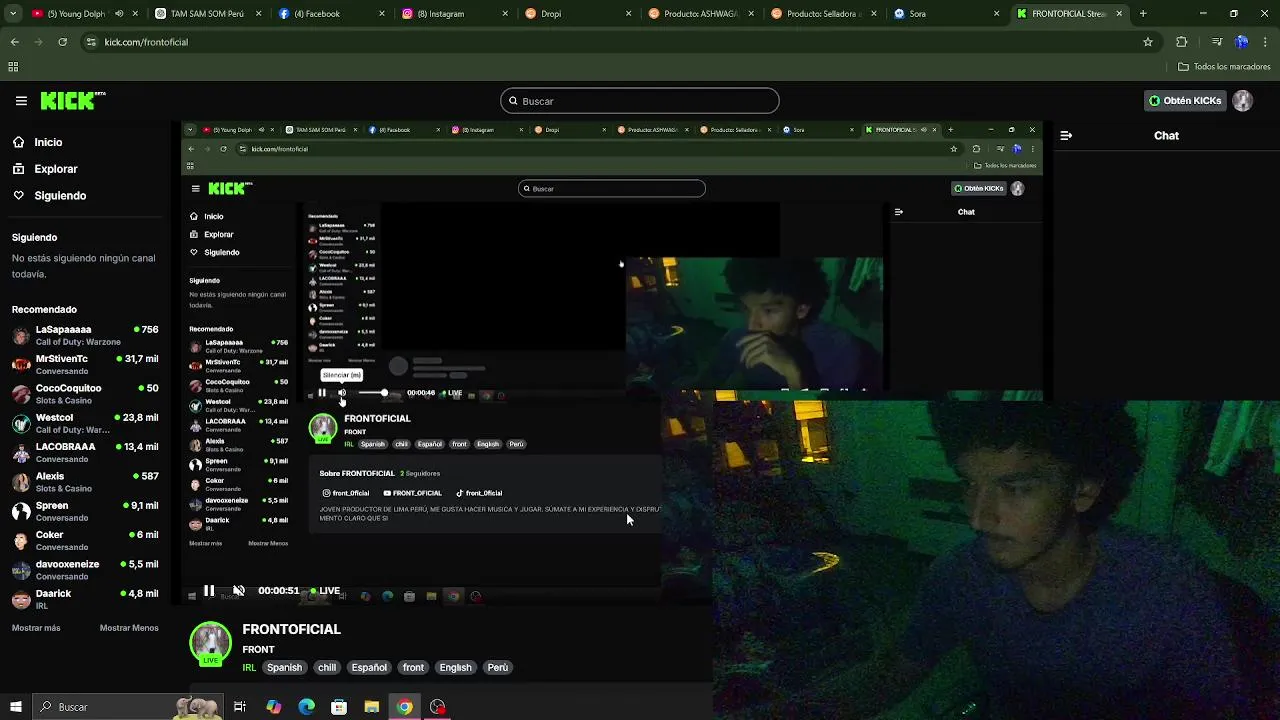
Task: Collapse list with Mostrar Menos
Action: point(129,628)
